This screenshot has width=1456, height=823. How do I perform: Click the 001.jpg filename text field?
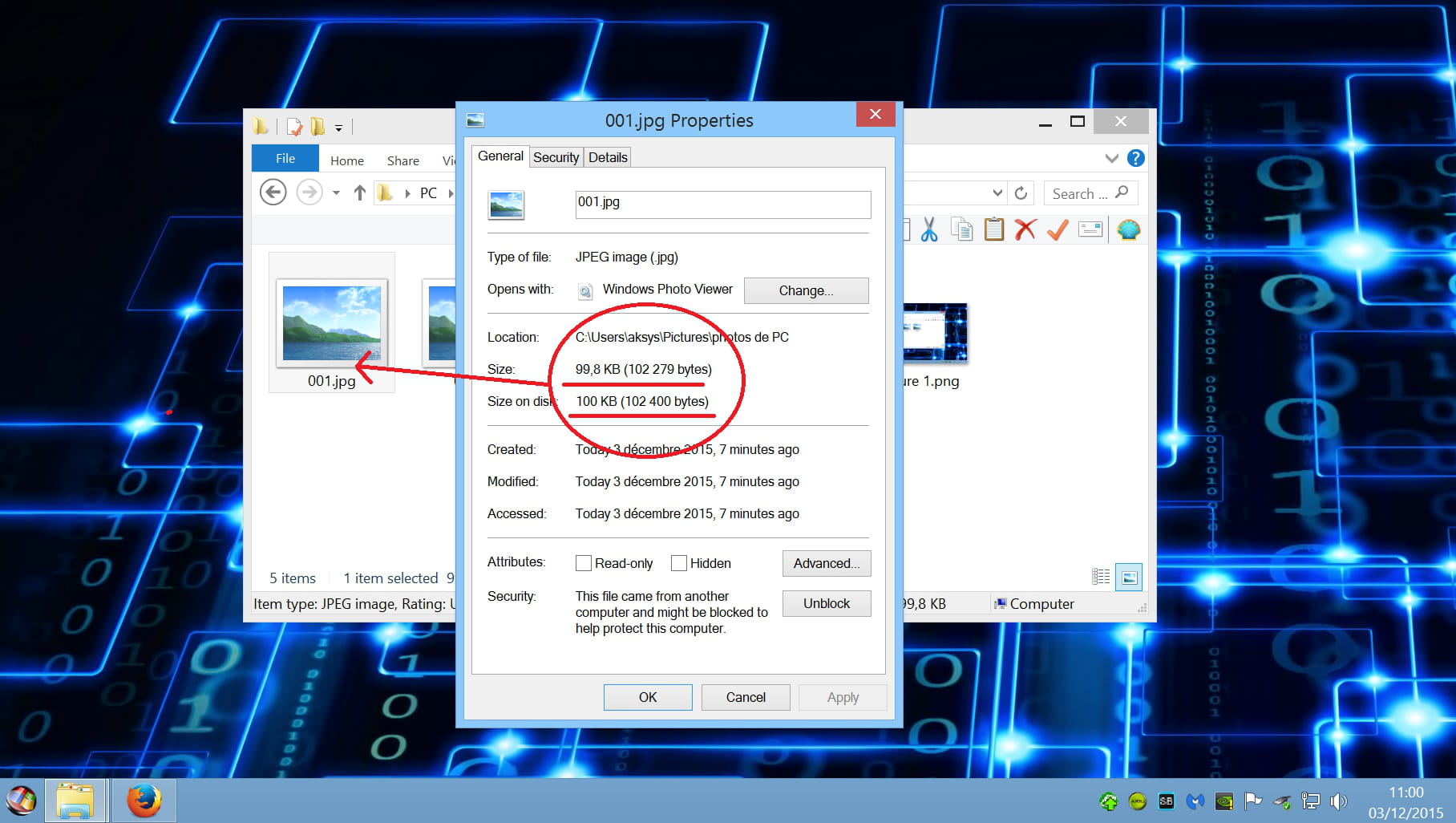[x=722, y=205]
